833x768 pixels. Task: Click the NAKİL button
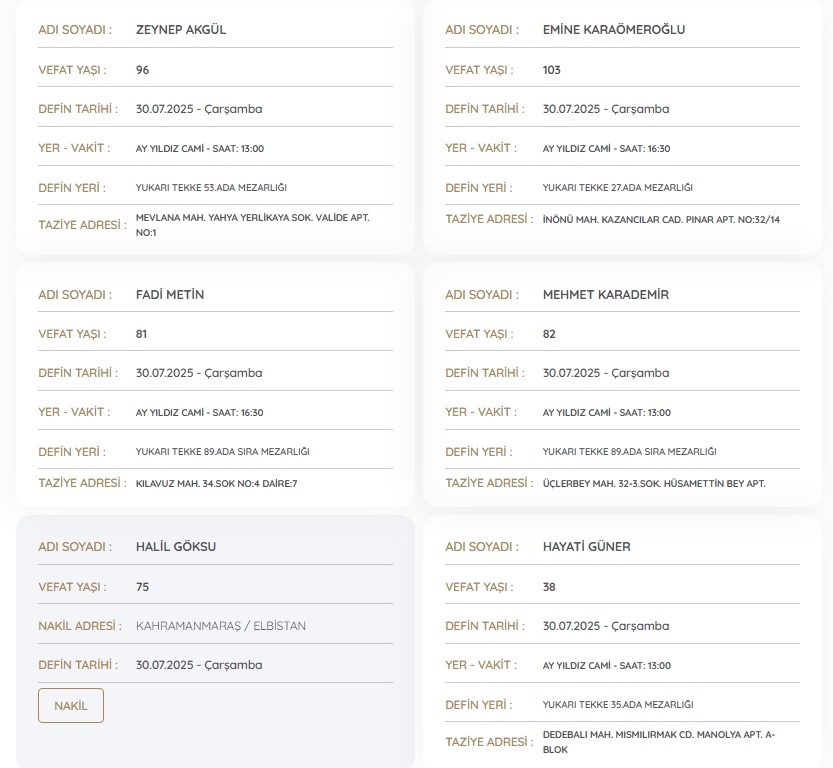[71, 705]
